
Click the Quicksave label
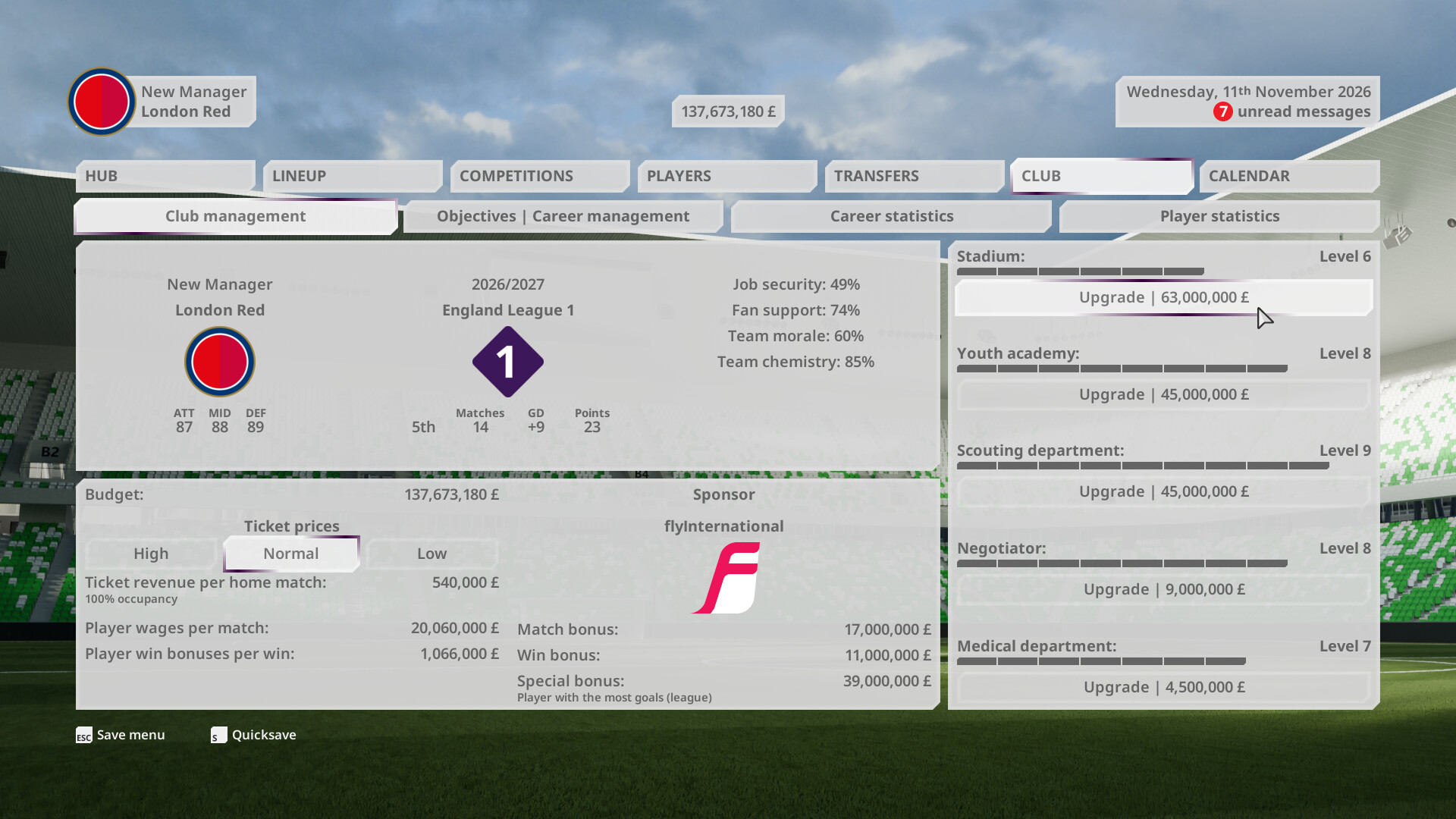264,735
